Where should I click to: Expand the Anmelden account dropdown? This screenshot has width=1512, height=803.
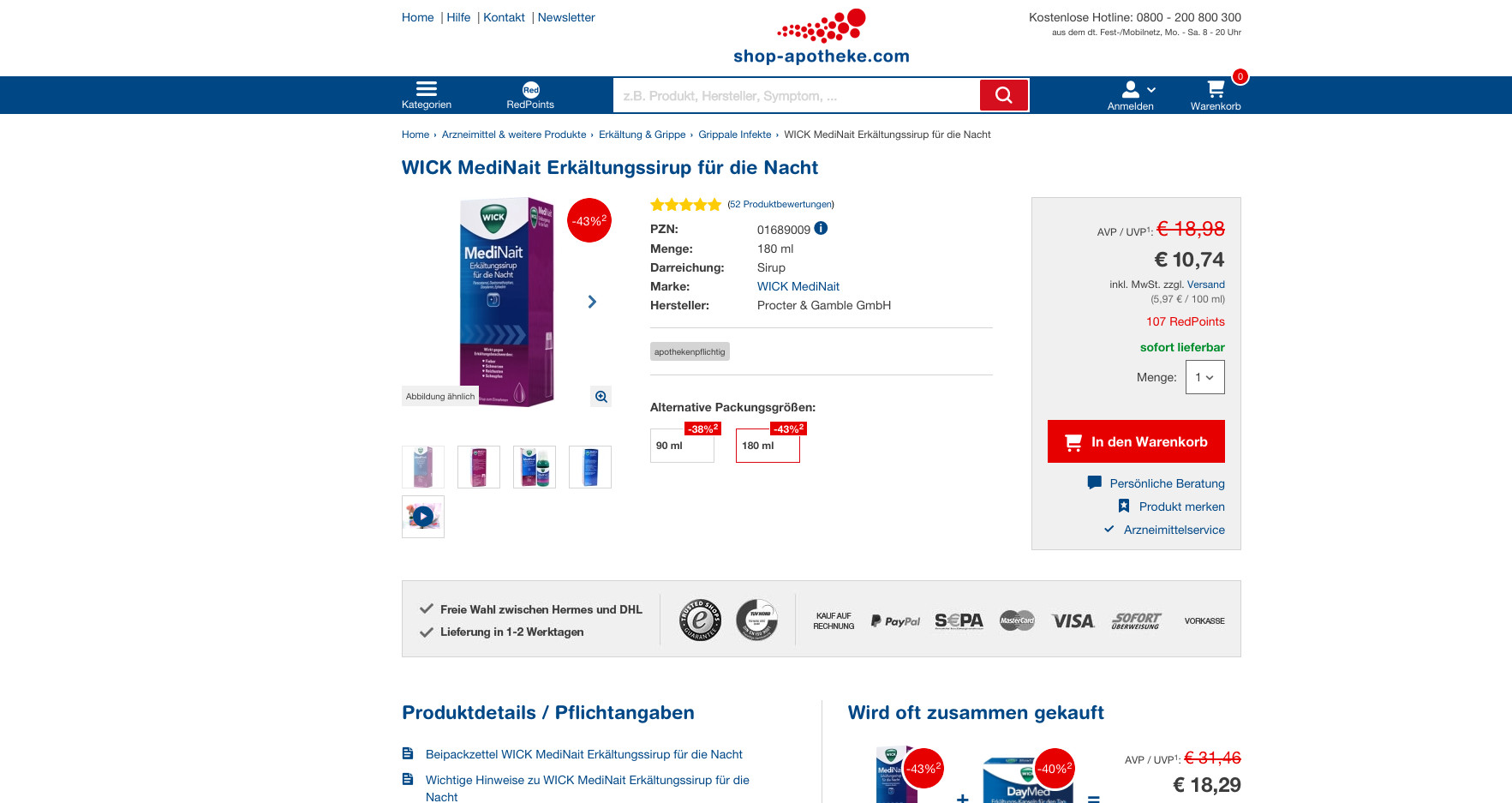(x=1137, y=95)
